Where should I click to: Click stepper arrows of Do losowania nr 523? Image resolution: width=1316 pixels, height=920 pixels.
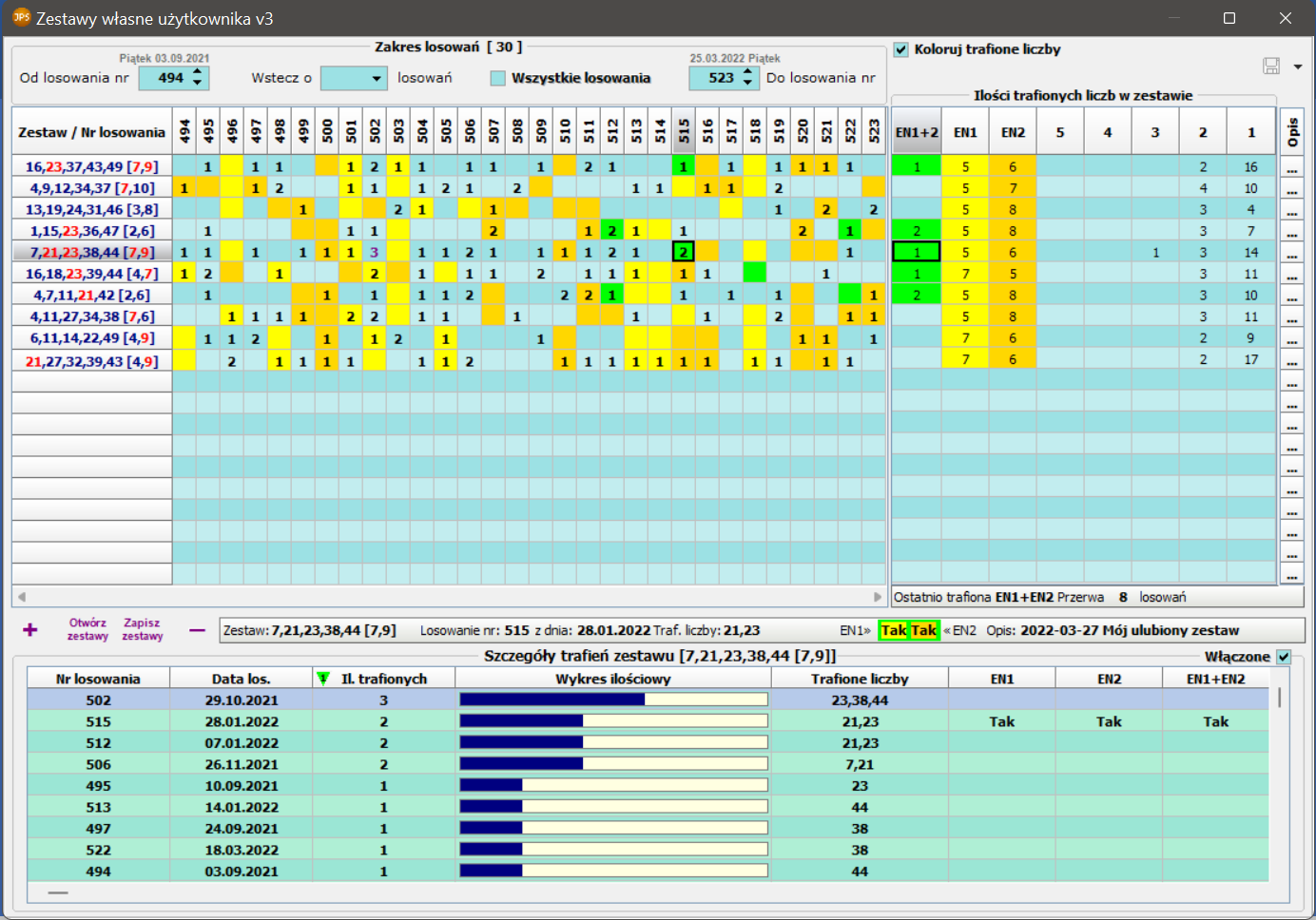click(747, 78)
